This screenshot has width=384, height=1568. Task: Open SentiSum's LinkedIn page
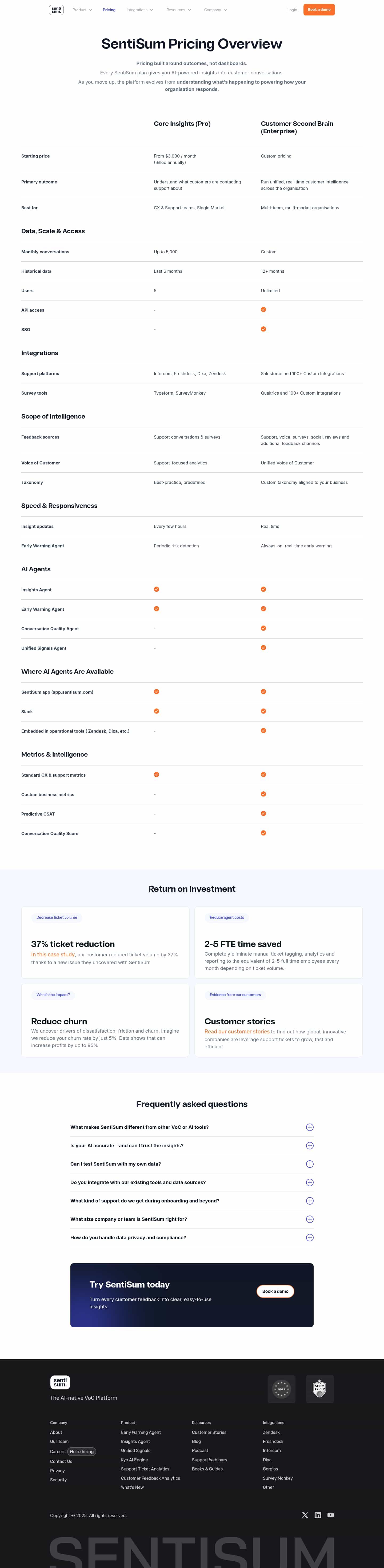(318, 1515)
